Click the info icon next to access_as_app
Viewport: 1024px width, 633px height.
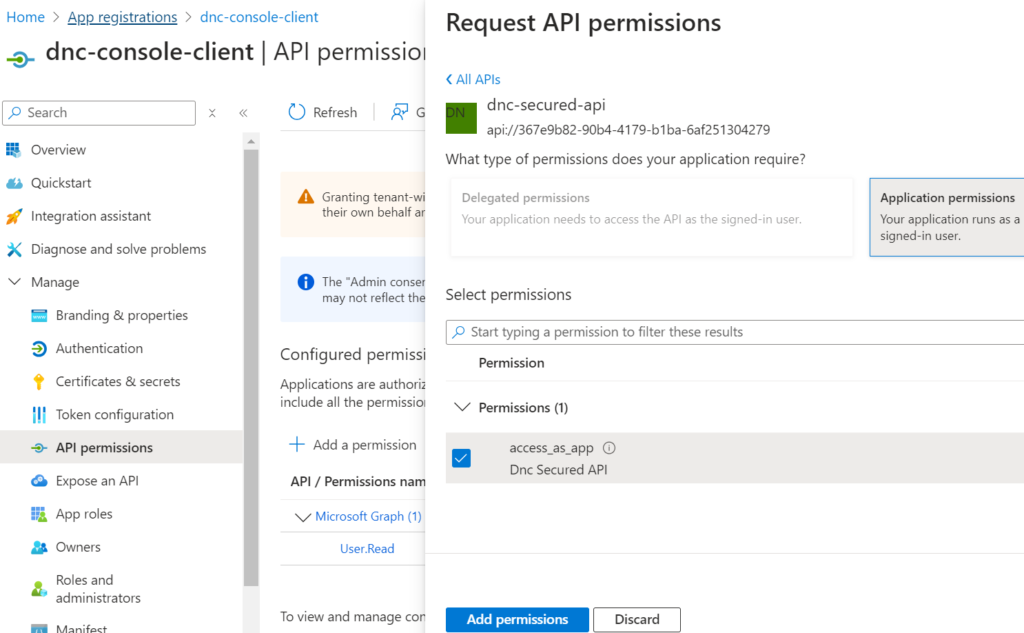click(609, 448)
